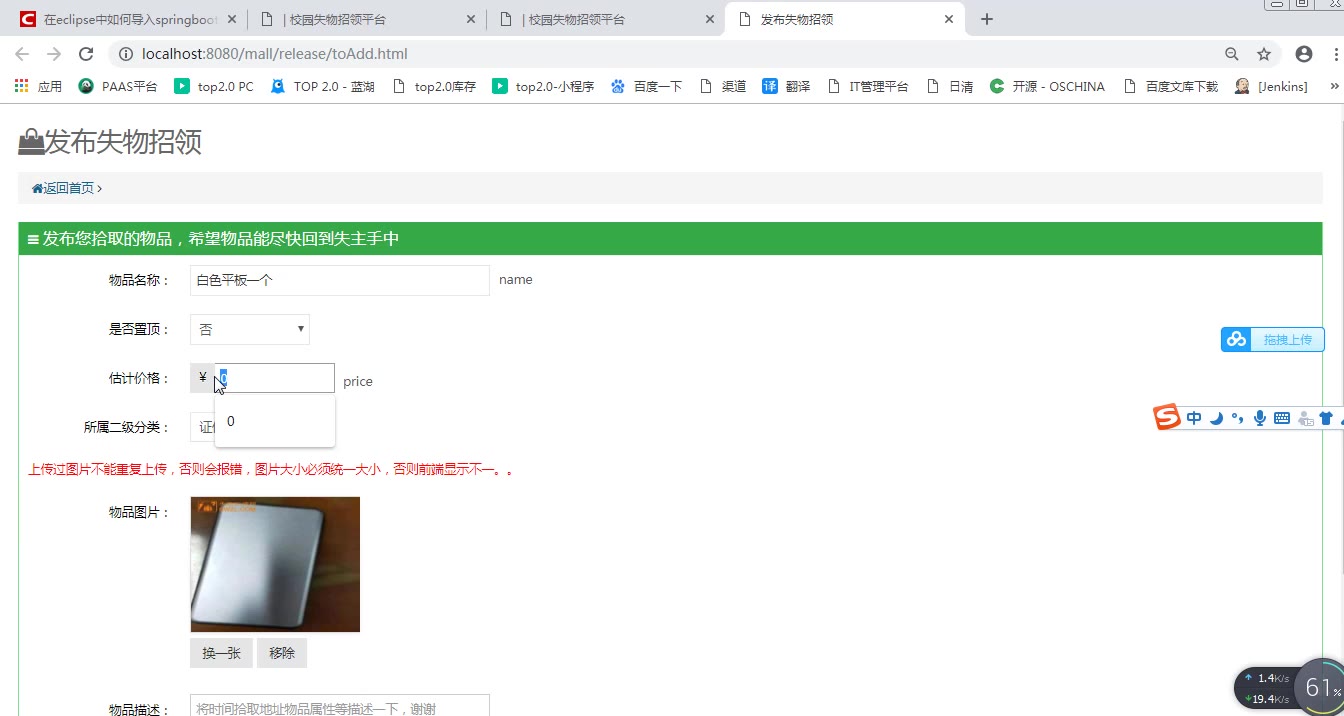
Task: Close the 发布失物招领 tab
Action: coord(949,19)
